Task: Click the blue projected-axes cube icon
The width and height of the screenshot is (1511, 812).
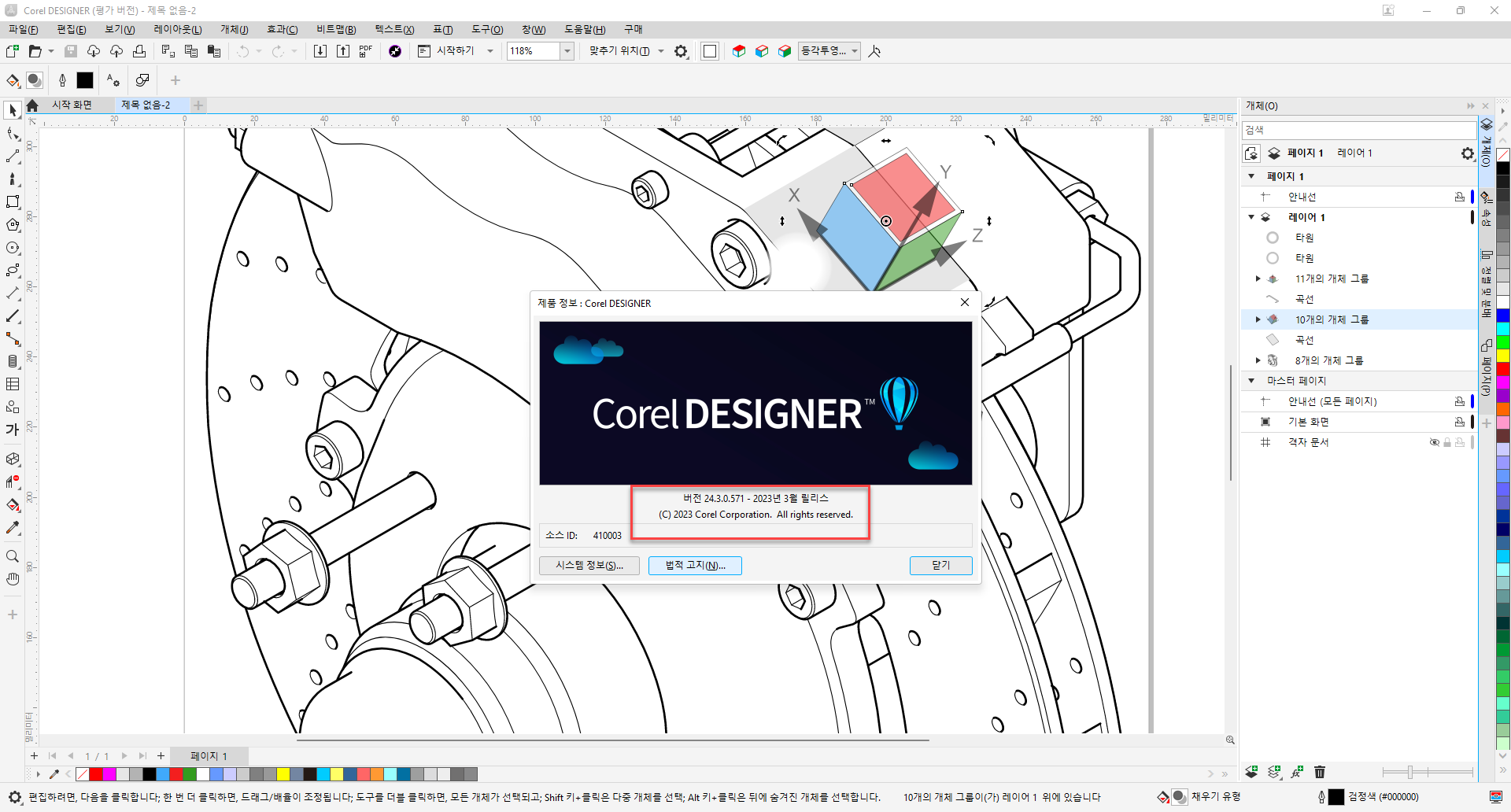Action: (762, 51)
